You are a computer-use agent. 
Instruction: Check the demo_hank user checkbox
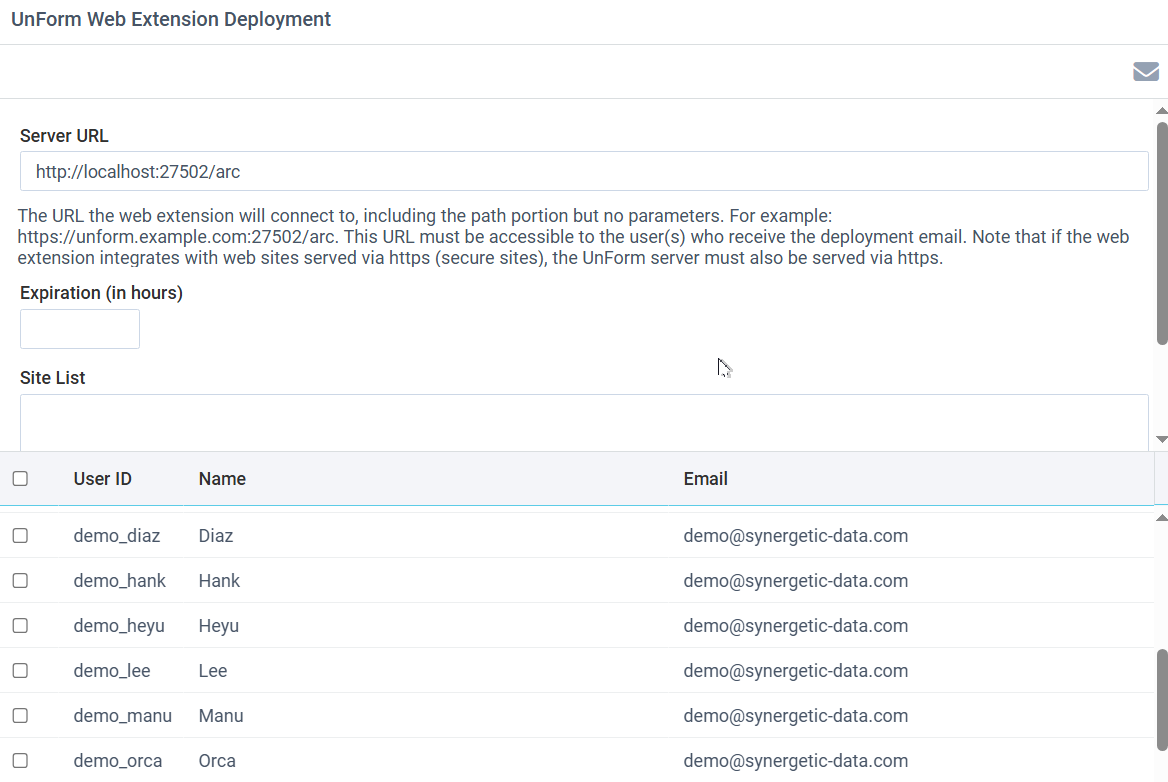20,580
